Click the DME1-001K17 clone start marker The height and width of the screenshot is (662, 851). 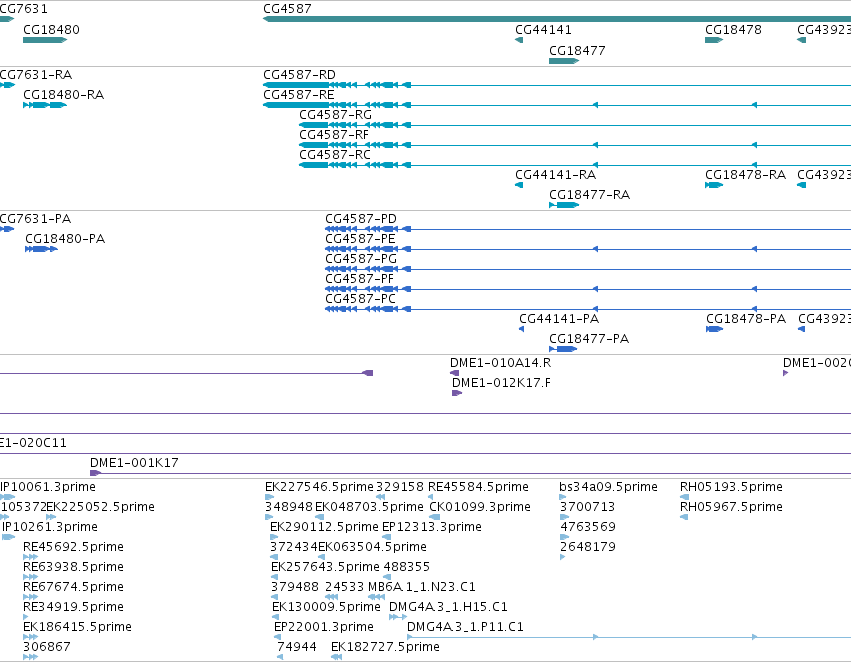point(95,473)
